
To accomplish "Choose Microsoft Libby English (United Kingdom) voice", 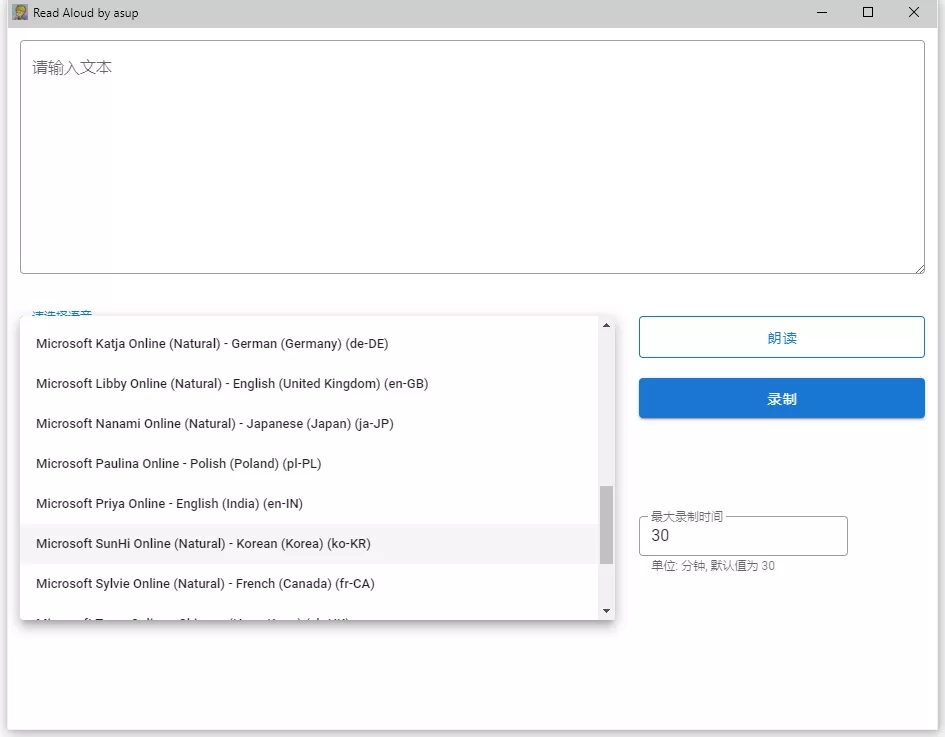I will [x=309, y=384].
